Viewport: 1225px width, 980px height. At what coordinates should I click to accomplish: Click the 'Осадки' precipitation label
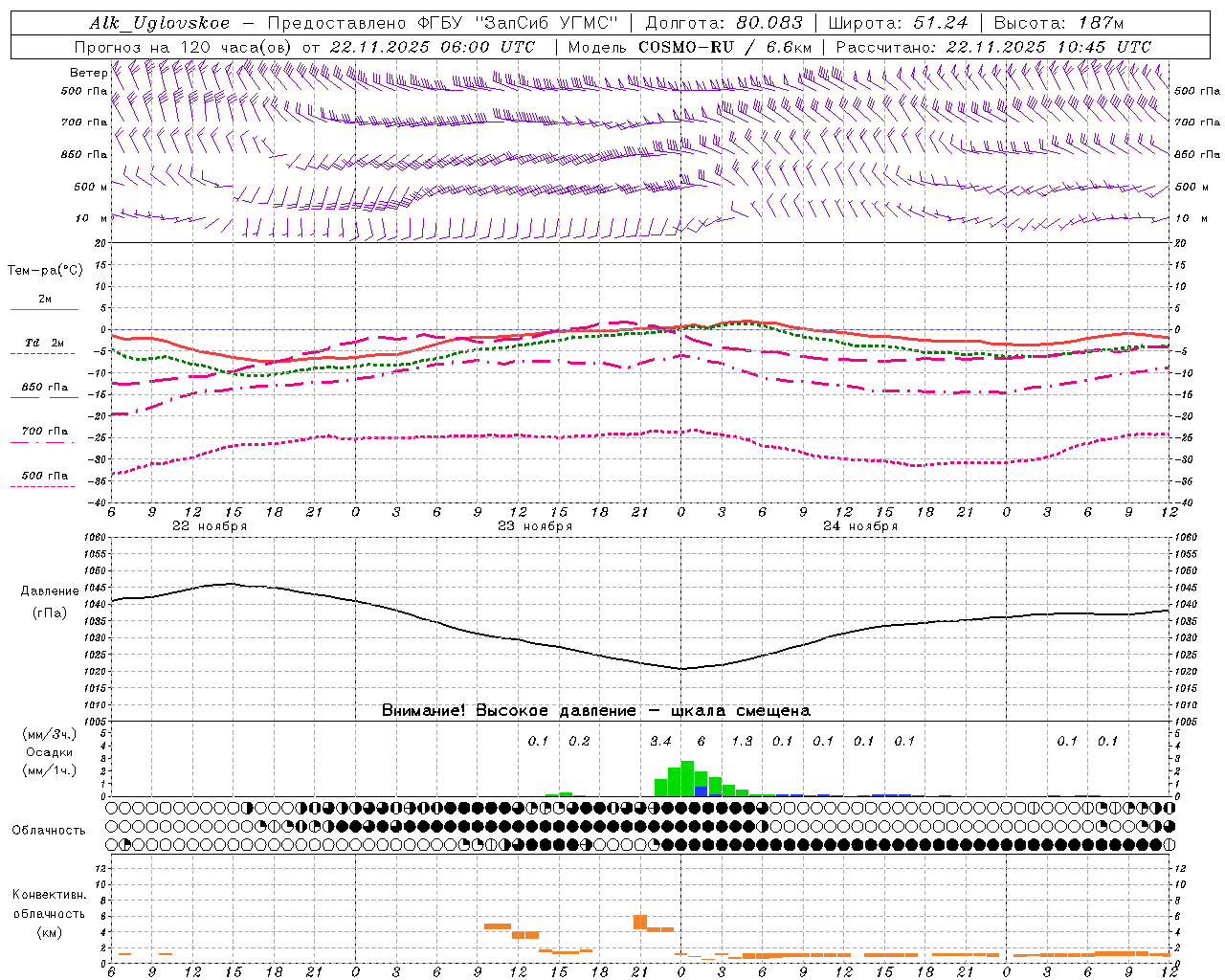(x=47, y=752)
